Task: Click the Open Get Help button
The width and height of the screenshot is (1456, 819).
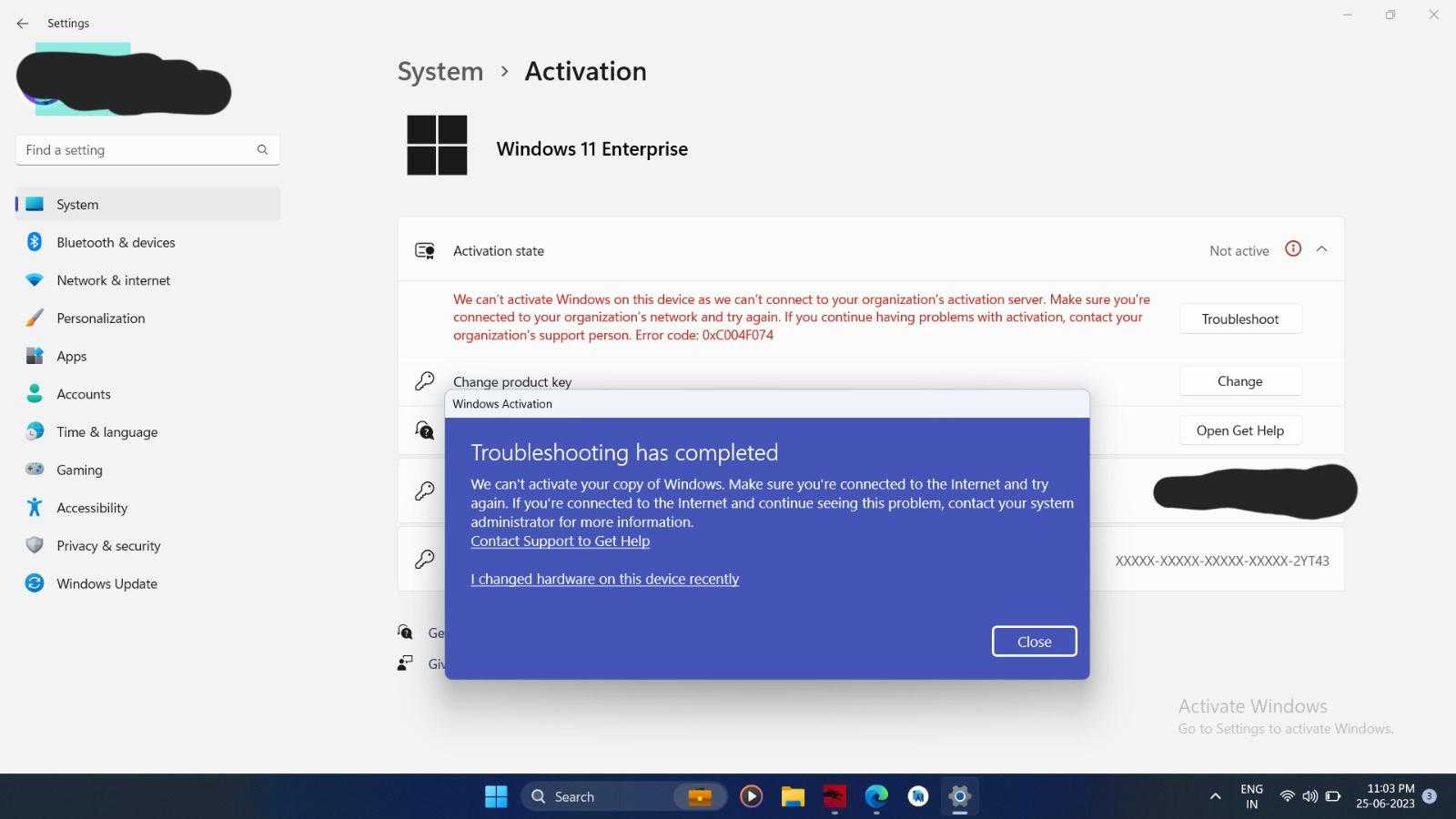Action: (x=1240, y=430)
